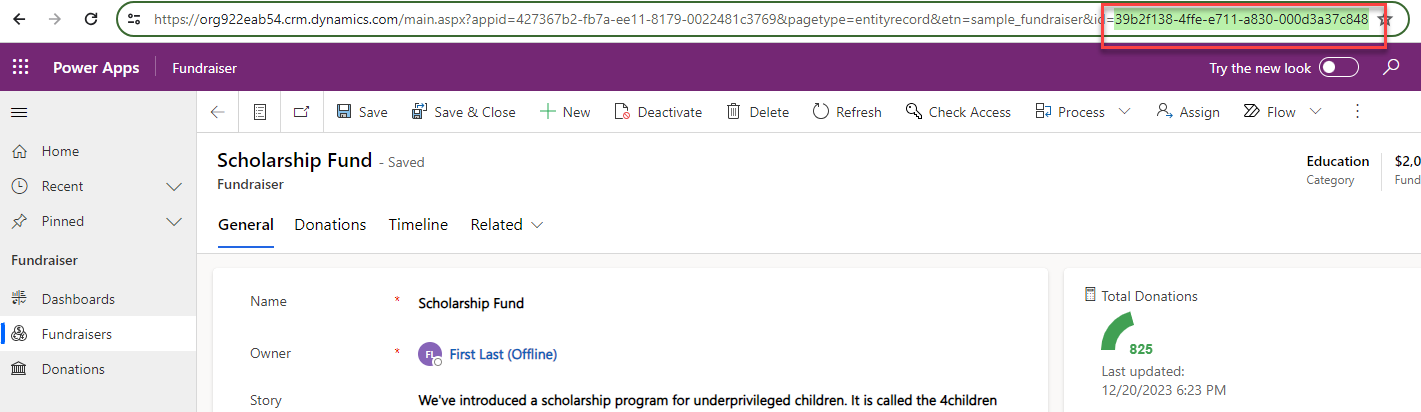Bookmark page with star icon
Viewport: 1421px width, 412px height.
point(1385,20)
